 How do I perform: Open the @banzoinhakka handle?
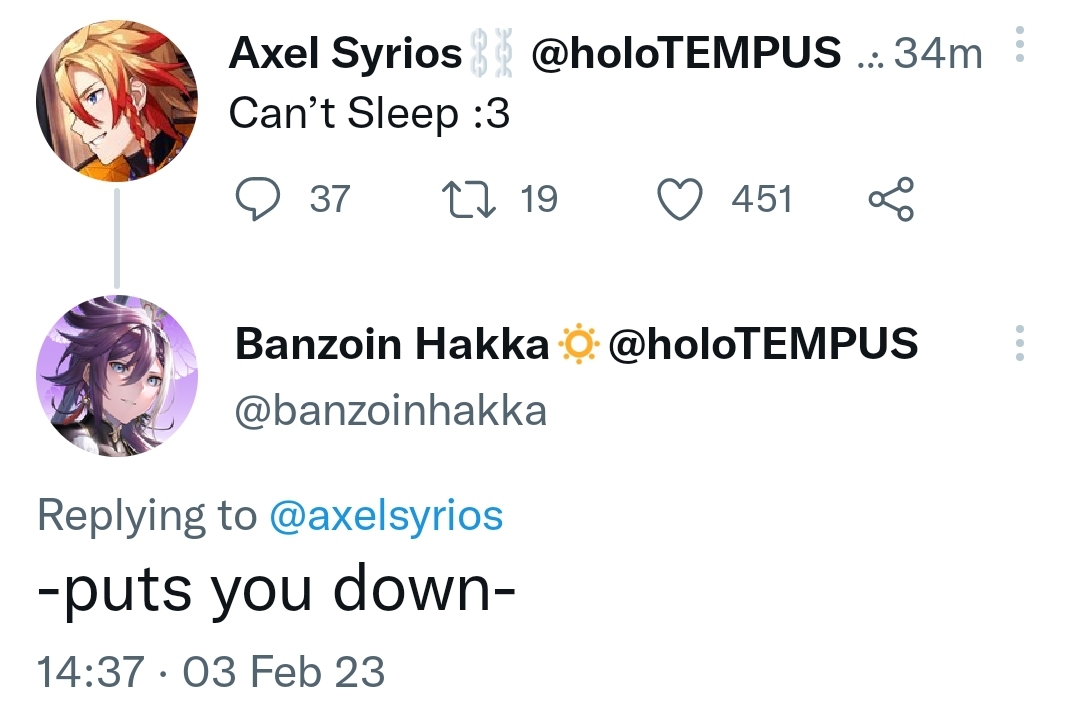391,409
